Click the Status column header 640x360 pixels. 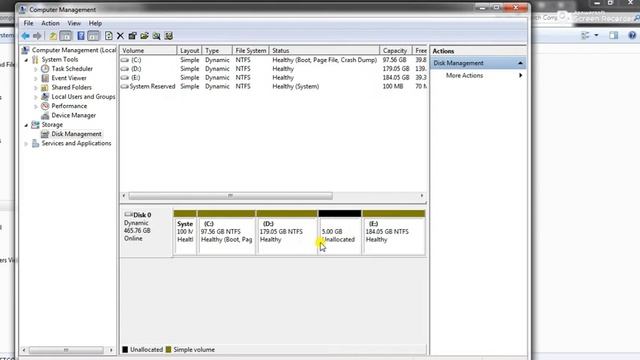pos(324,51)
